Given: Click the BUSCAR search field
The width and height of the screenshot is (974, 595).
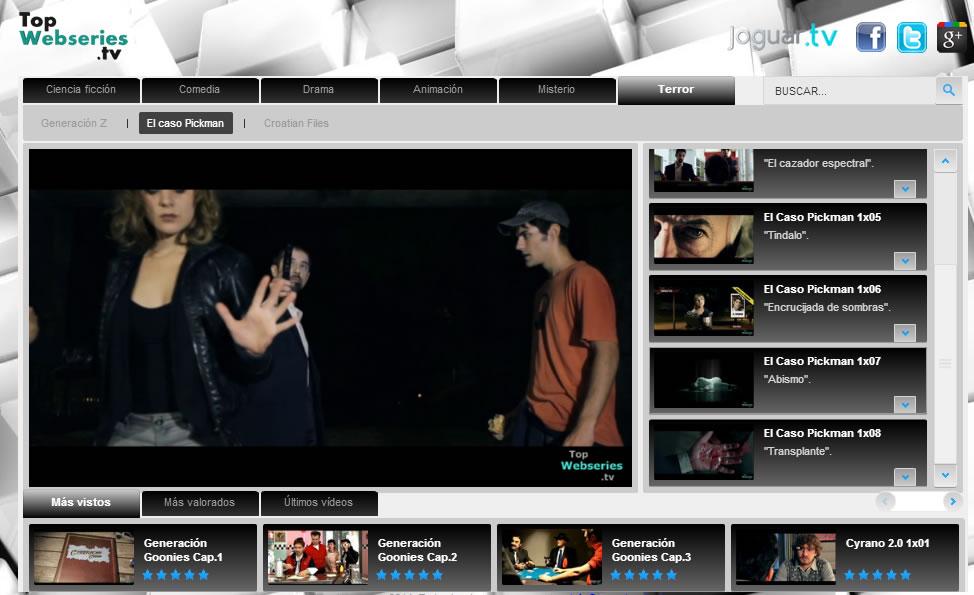Looking at the screenshot, I should (x=849, y=91).
